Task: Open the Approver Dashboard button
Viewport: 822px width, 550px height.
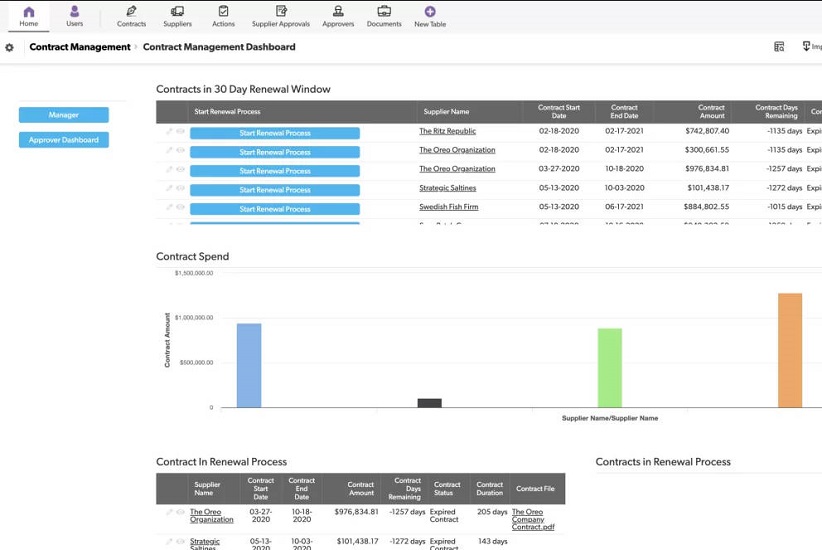Action: coord(64,140)
